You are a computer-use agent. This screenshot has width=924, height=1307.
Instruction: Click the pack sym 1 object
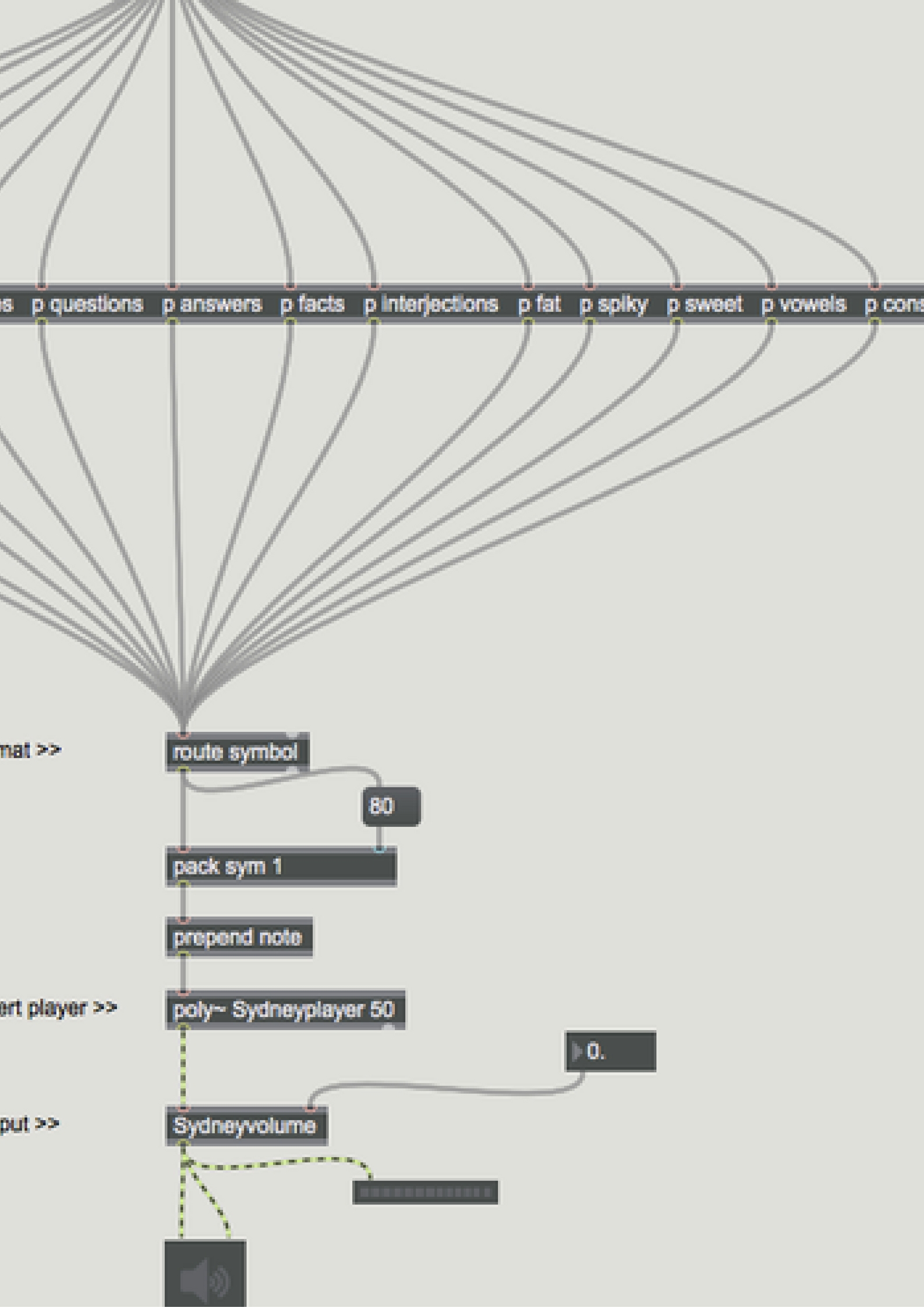click(x=281, y=867)
